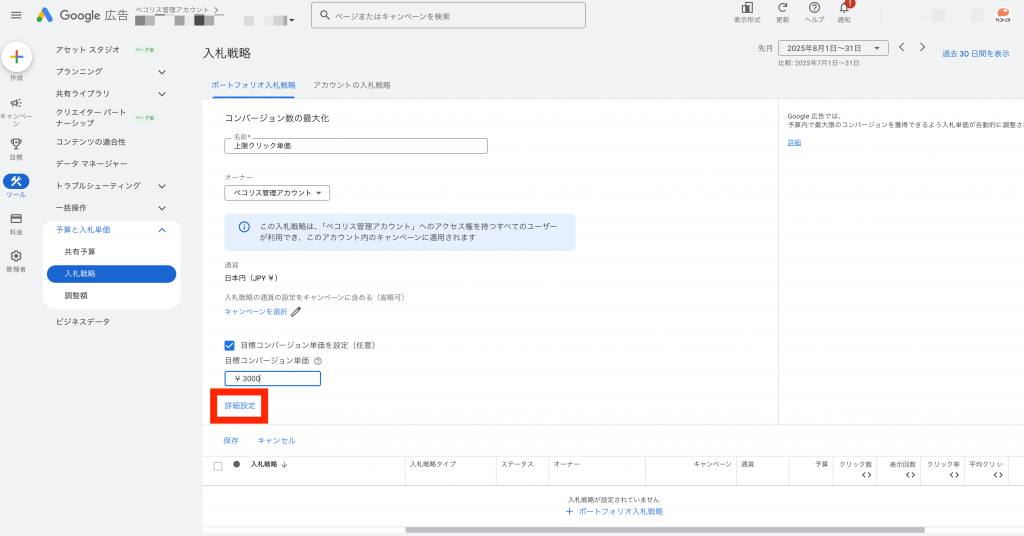The image size is (1024, 536).
Task: Open the オーナー account dropdown
Action: [277, 193]
